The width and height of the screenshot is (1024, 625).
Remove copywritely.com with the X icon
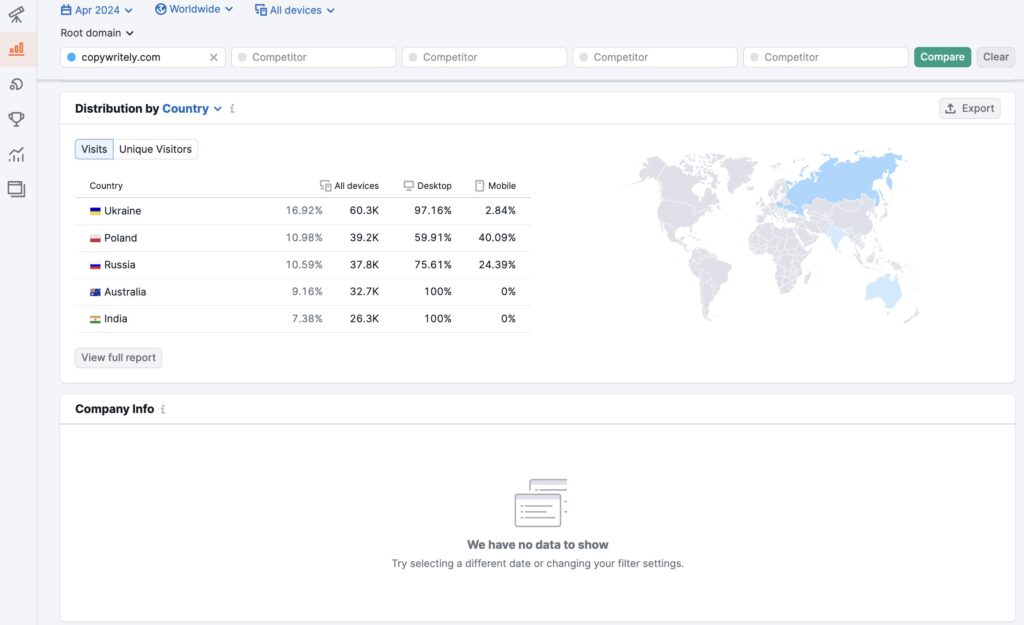213,58
